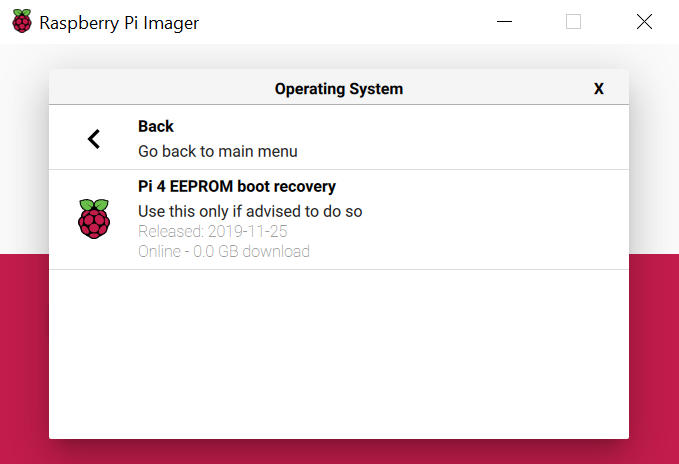The height and width of the screenshot is (464, 679).
Task: Click the back chevron arrow icon
Action: pyautogui.click(x=94, y=139)
